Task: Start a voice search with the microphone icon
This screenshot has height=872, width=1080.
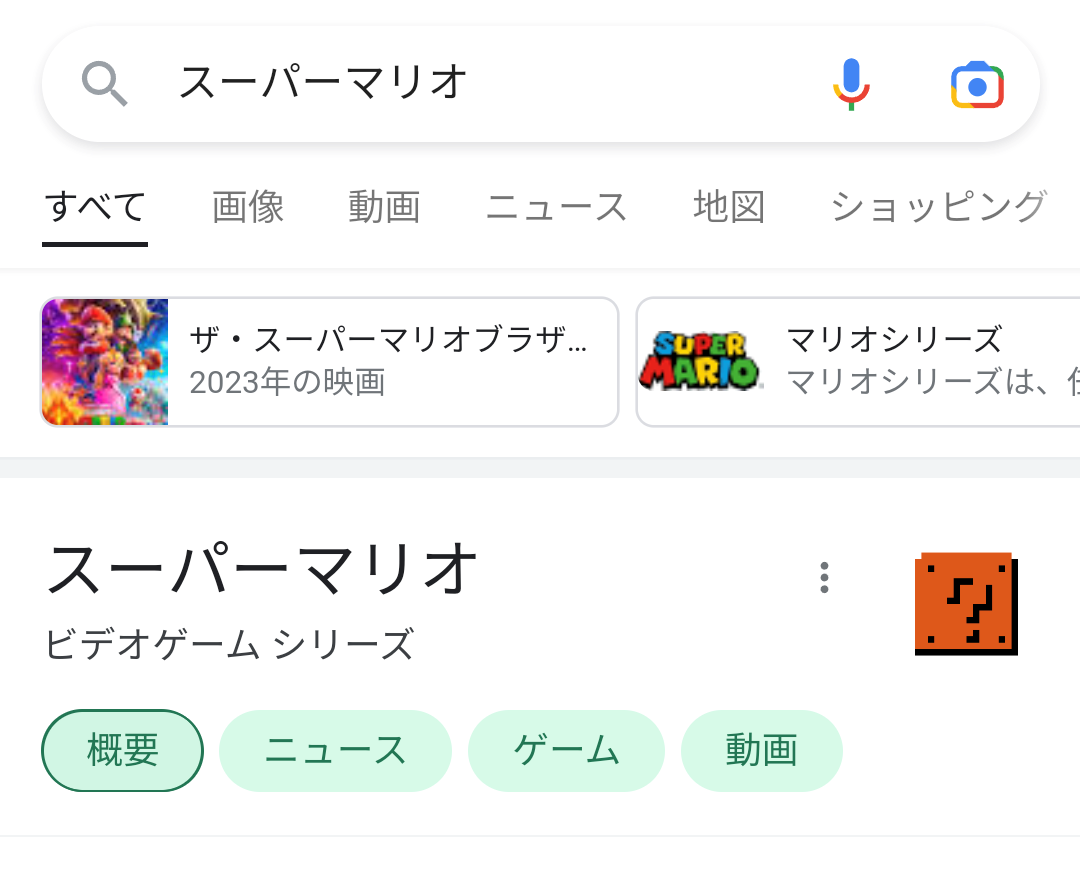Action: tap(852, 84)
